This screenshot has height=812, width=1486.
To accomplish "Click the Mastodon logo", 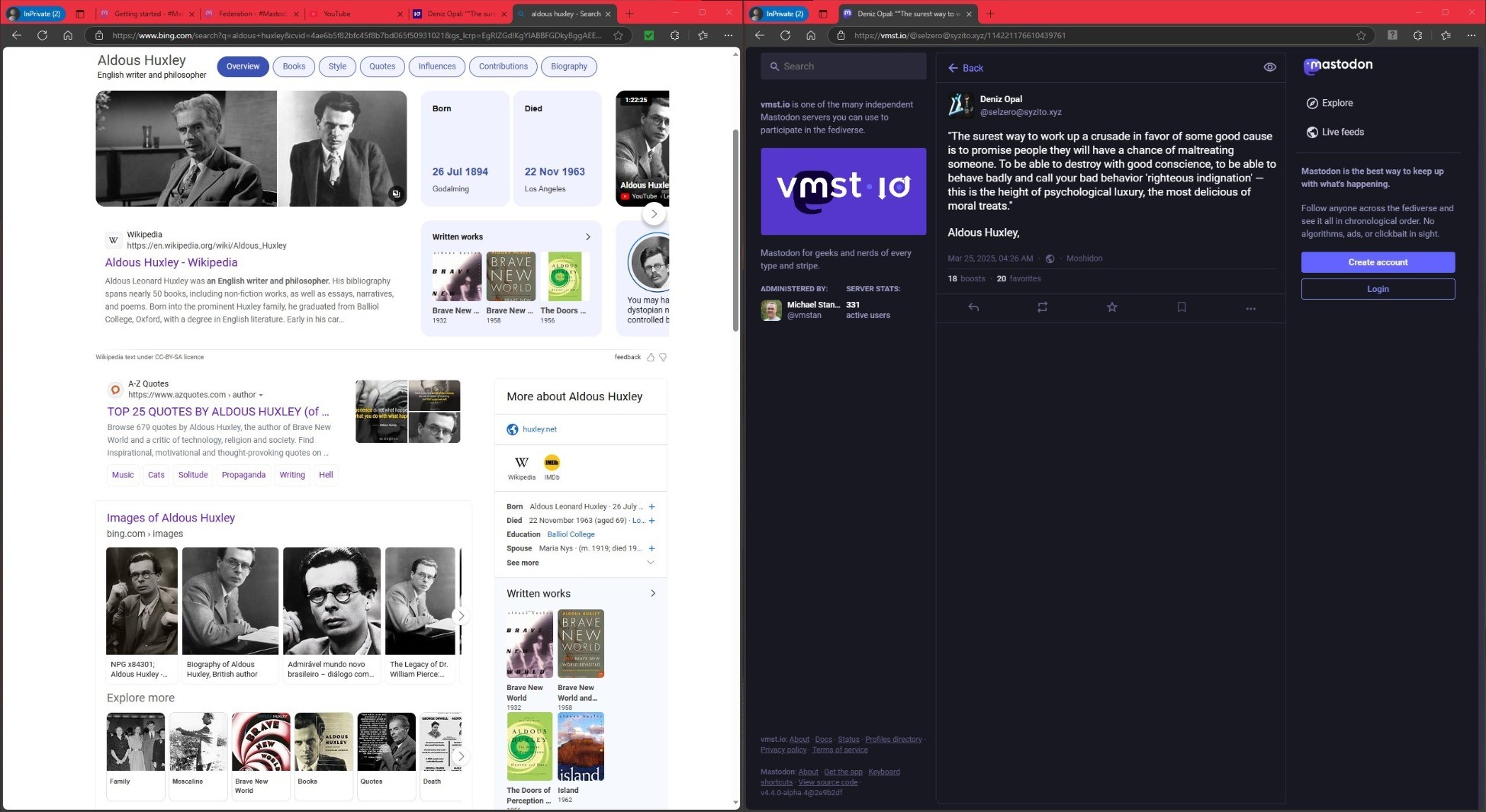I will (x=1338, y=66).
